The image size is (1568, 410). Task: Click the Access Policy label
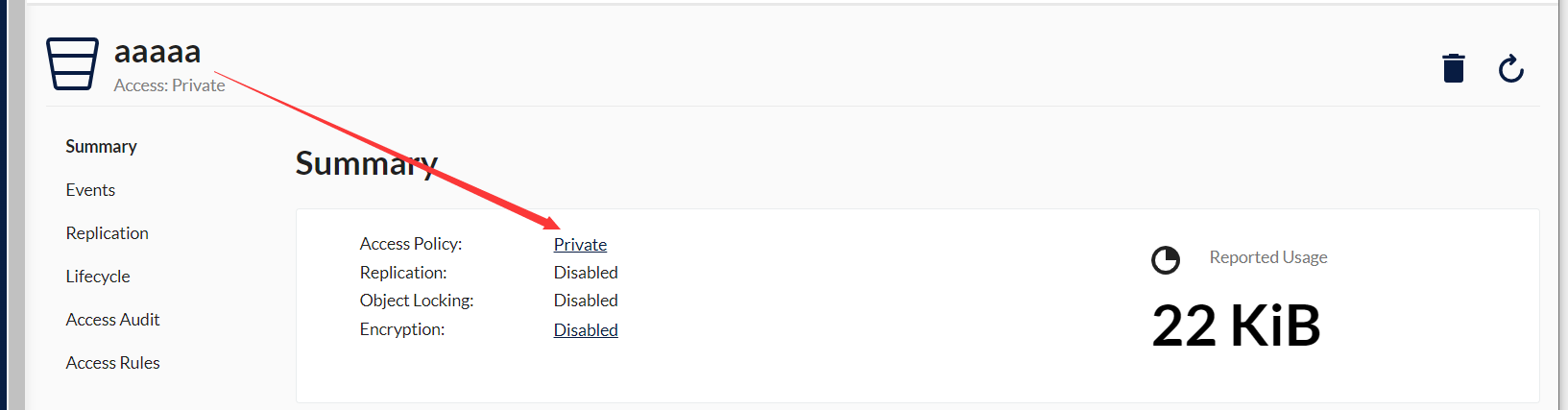(x=411, y=244)
